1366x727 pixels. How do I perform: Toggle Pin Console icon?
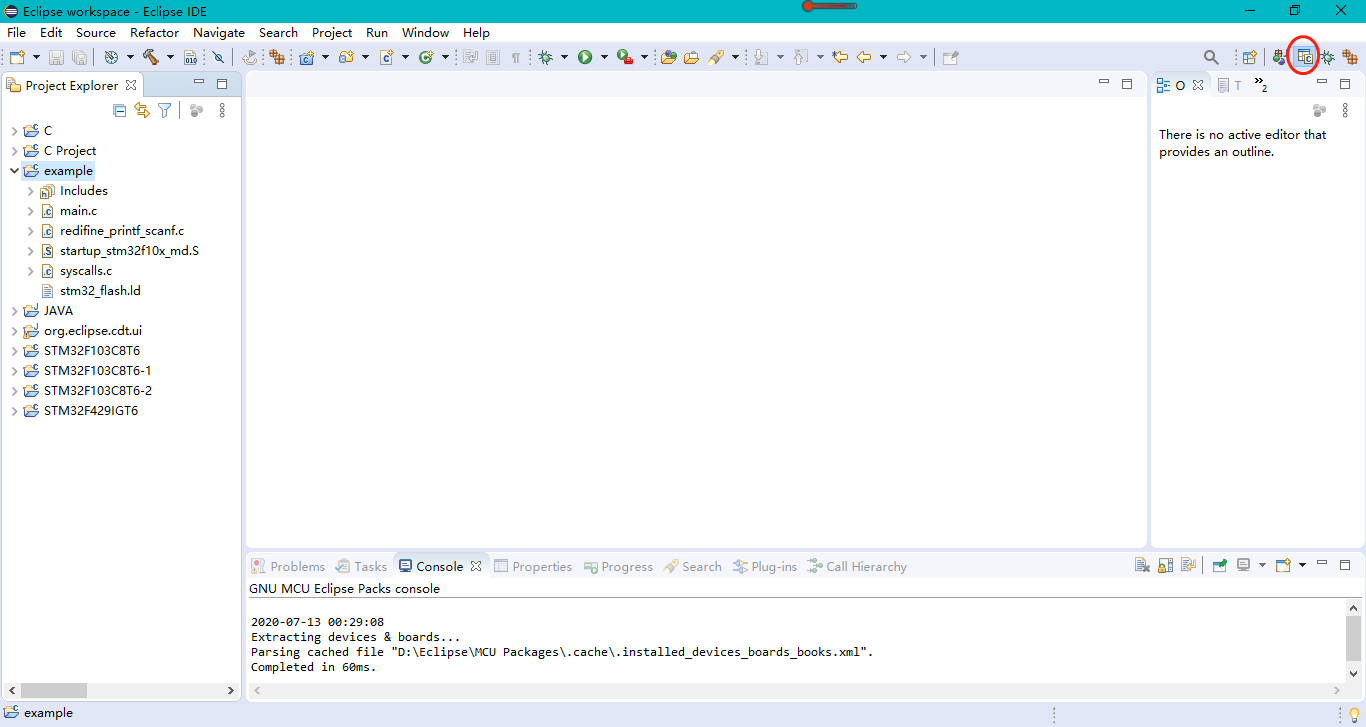point(1220,565)
